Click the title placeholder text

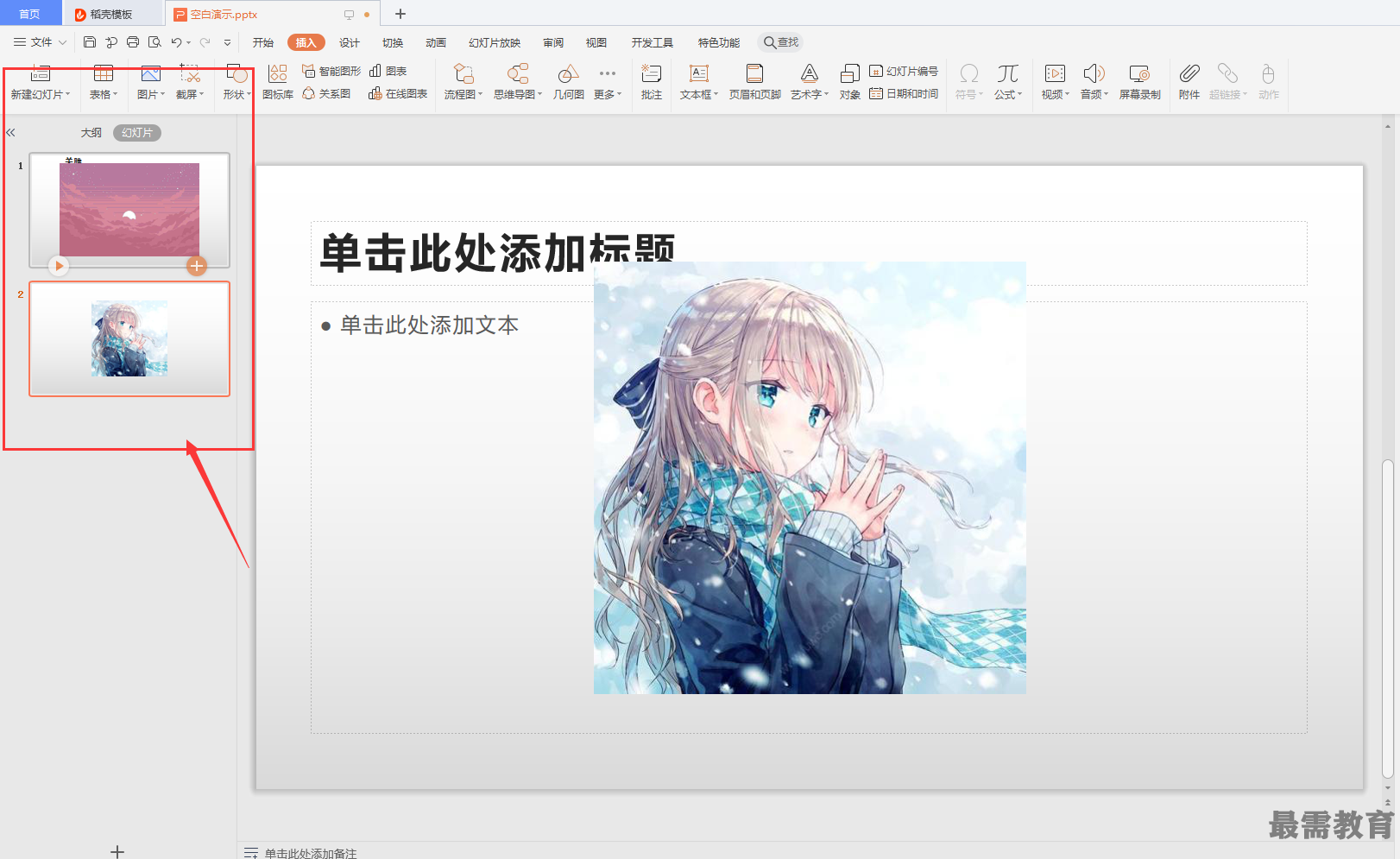497,252
